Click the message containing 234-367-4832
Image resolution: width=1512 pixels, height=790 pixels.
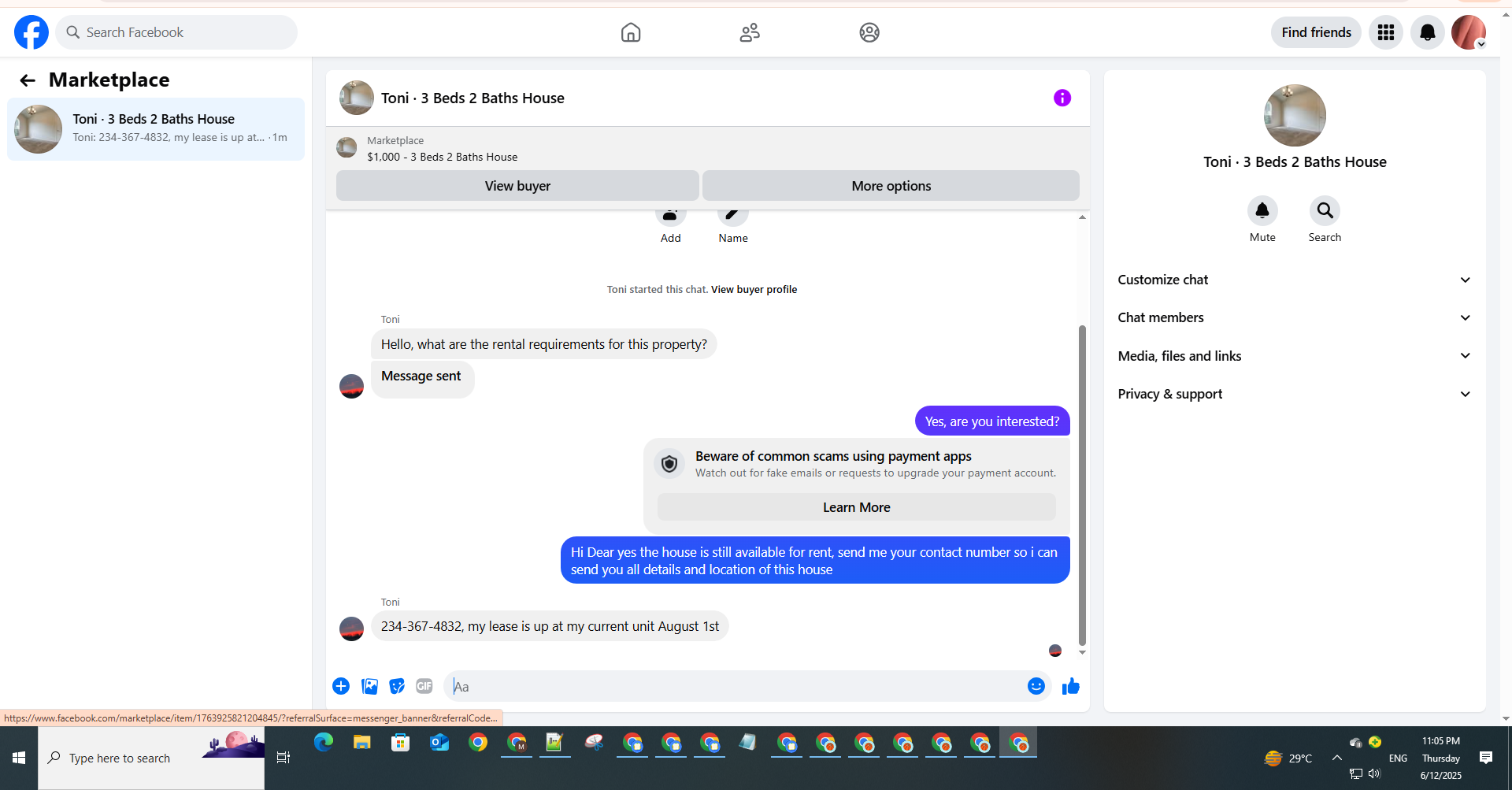[550, 626]
